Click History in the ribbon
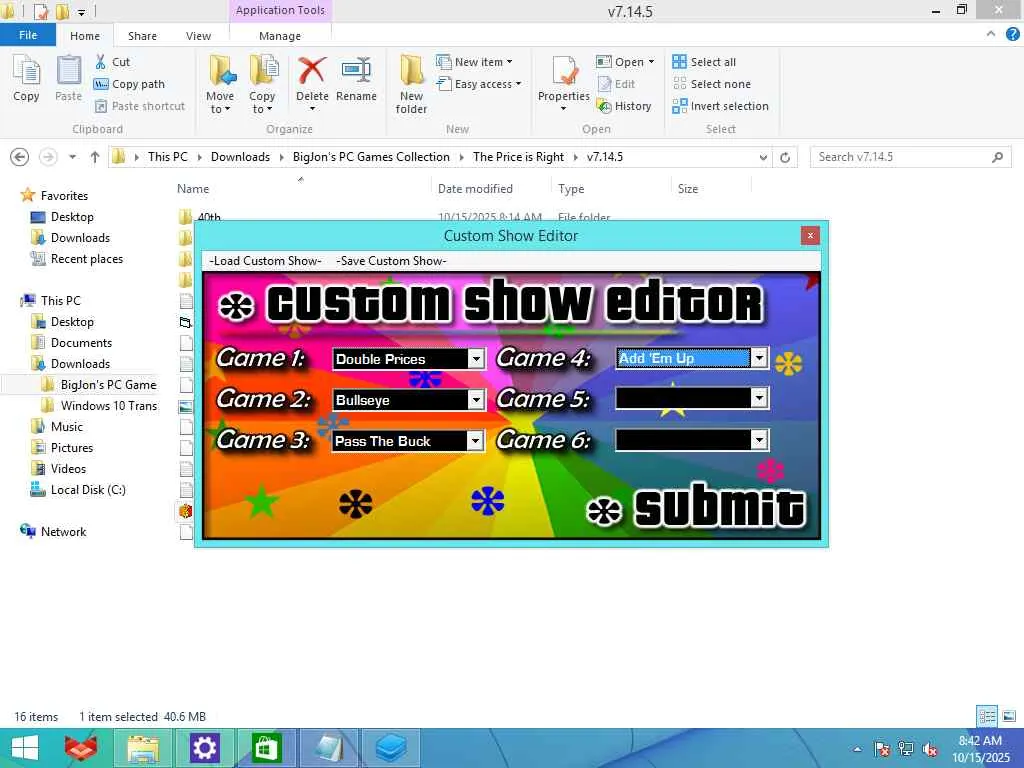The width and height of the screenshot is (1024, 768). [624, 106]
